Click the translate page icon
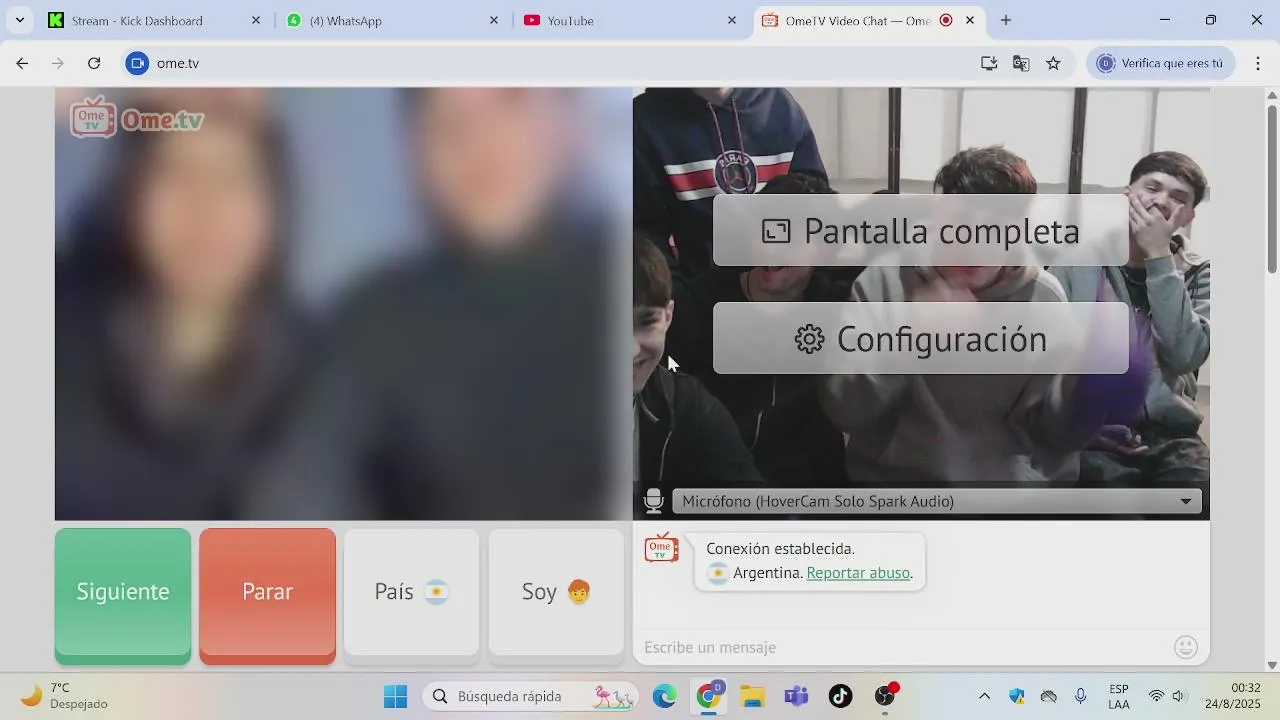1280x720 pixels. click(x=1021, y=63)
